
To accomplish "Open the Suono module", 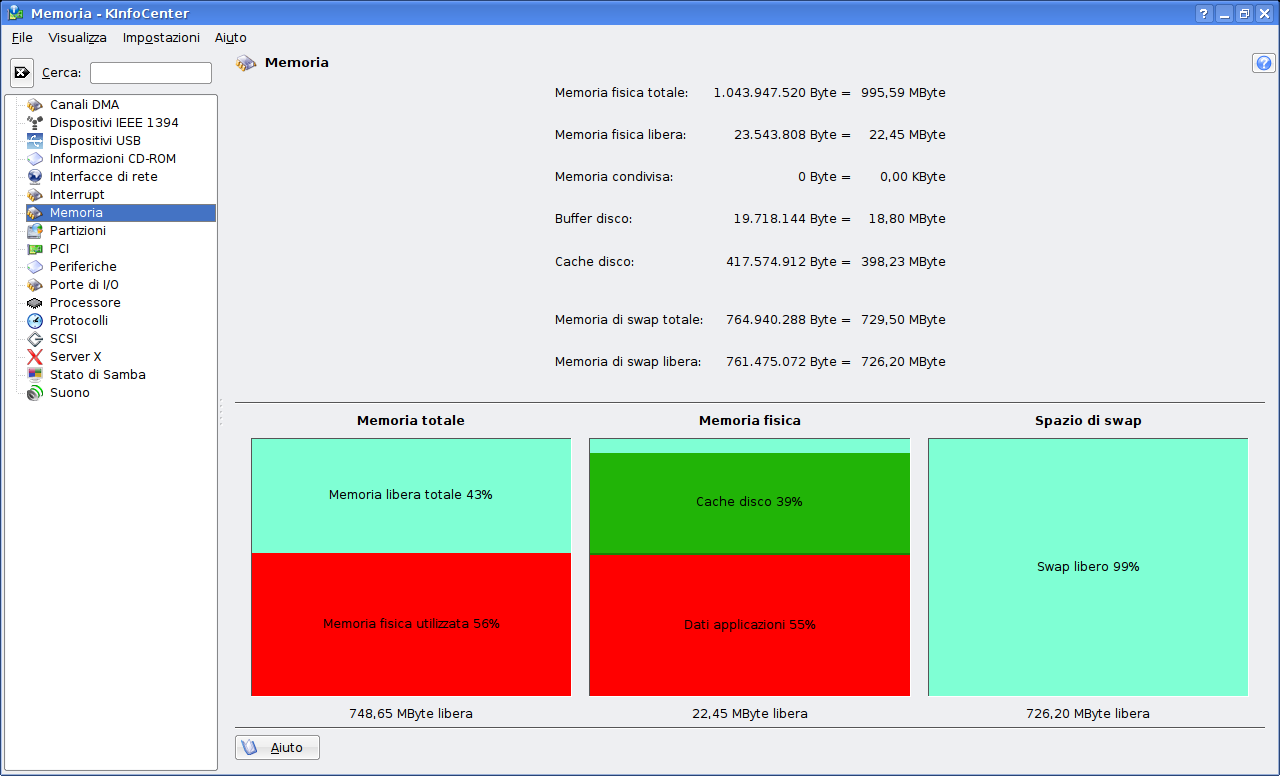I will pyautogui.click(x=70, y=393).
